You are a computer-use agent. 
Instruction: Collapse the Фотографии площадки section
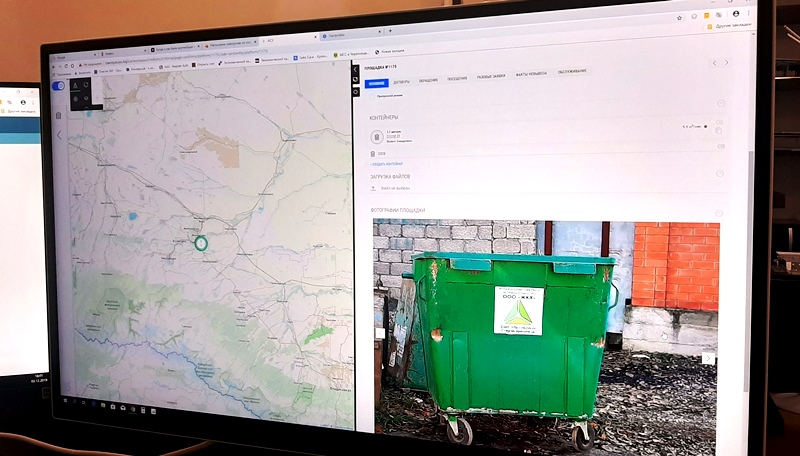[x=719, y=213]
